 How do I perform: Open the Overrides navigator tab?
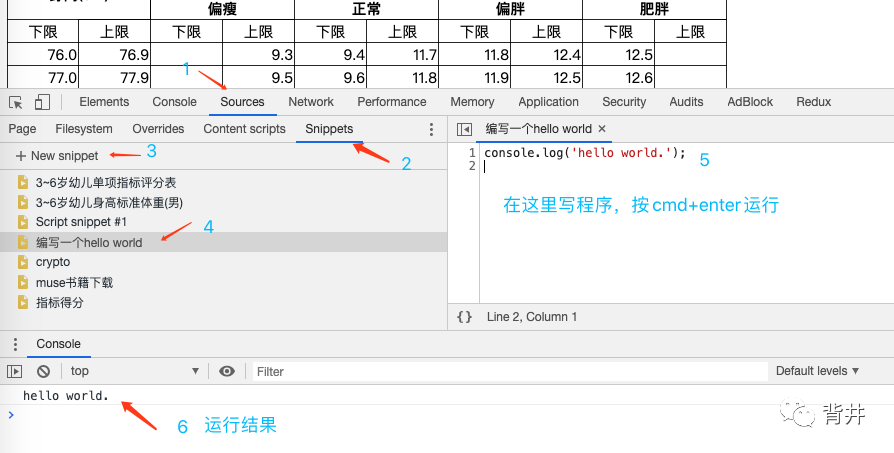click(x=158, y=129)
